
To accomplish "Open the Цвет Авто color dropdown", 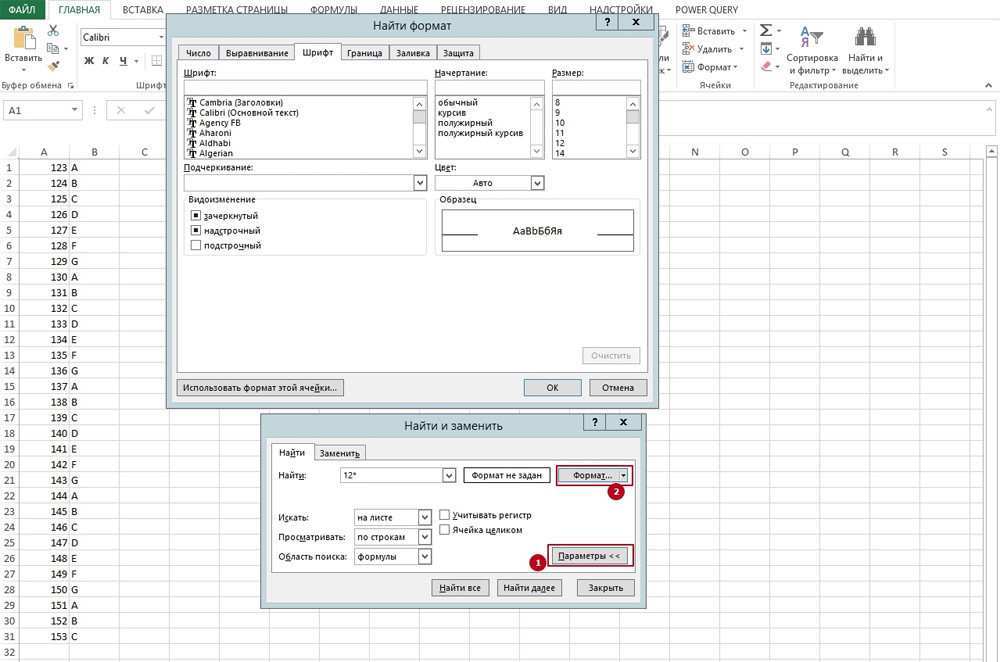I will (537, 183).
